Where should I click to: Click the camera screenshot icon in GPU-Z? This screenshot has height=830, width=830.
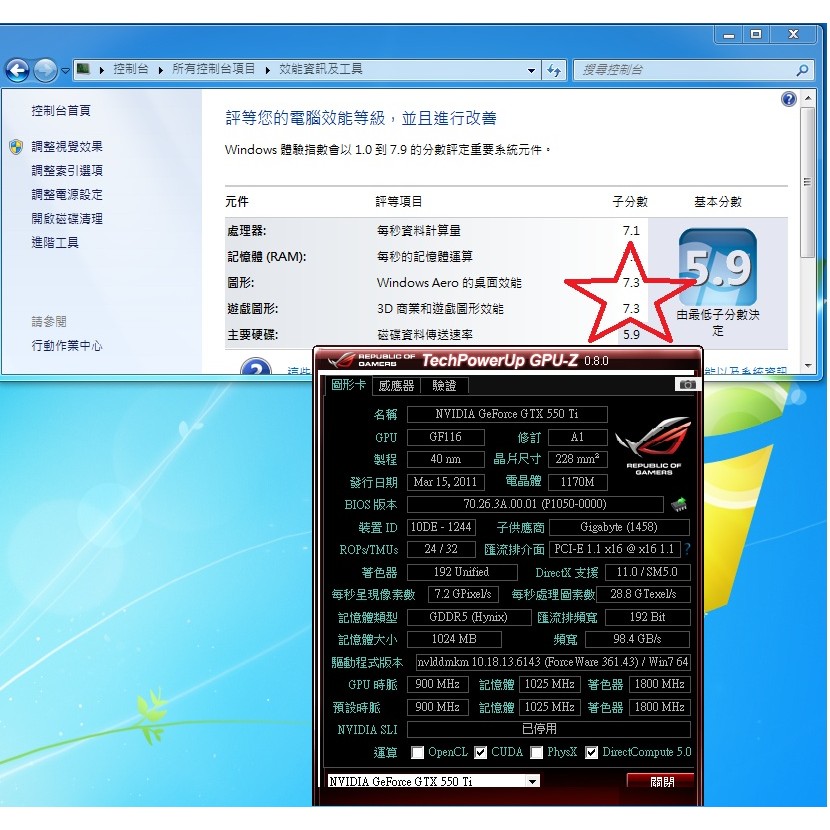(688, 384)
